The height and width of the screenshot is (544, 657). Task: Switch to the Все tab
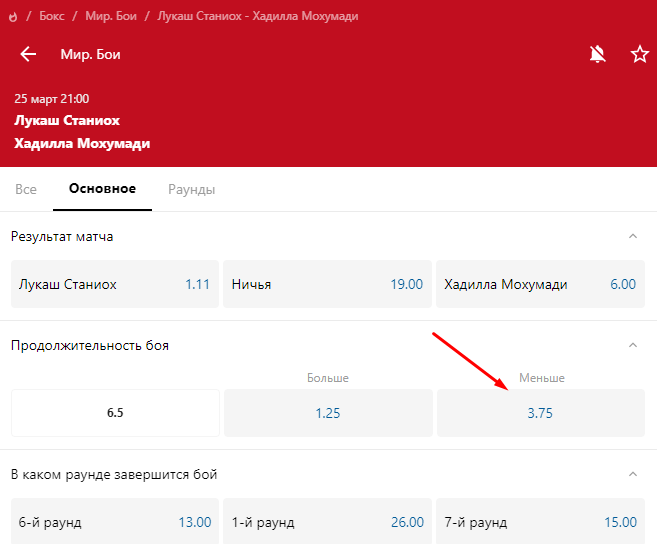(26, 189)
